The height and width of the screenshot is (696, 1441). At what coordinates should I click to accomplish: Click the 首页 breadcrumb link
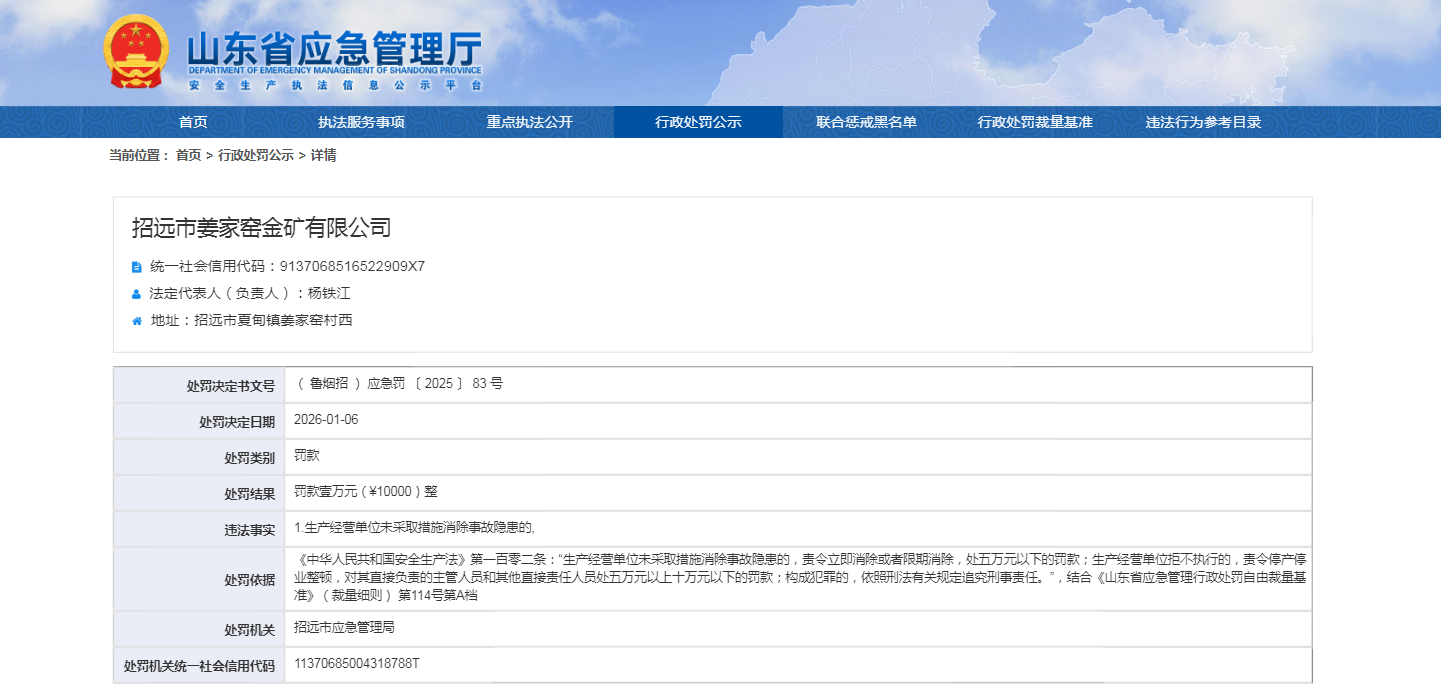coord(188,155)
